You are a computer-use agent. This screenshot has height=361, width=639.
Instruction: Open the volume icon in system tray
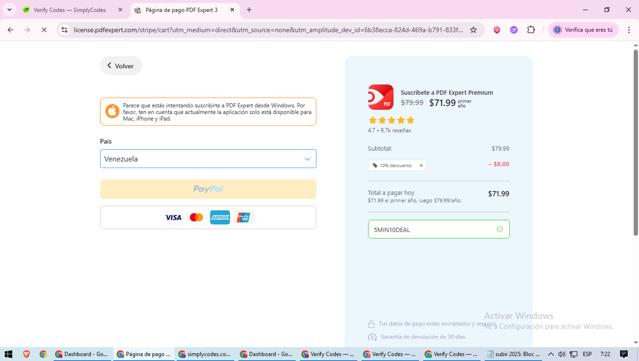562,354
